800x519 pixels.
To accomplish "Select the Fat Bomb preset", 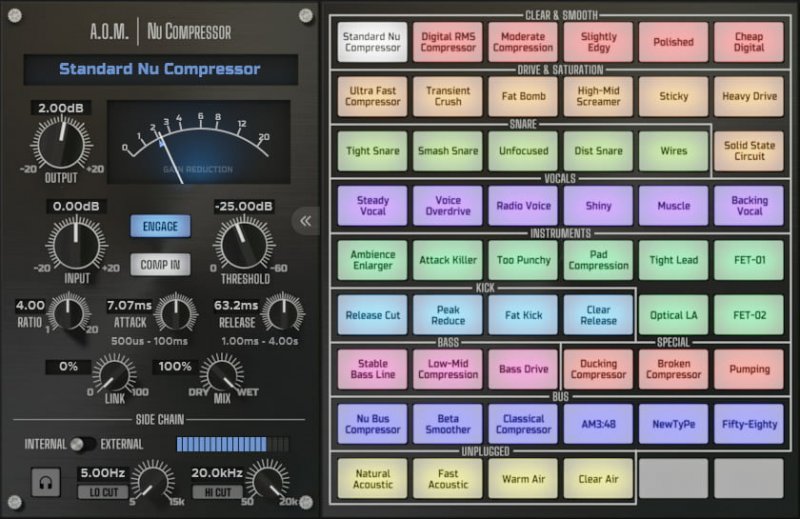I will (523, 96).
